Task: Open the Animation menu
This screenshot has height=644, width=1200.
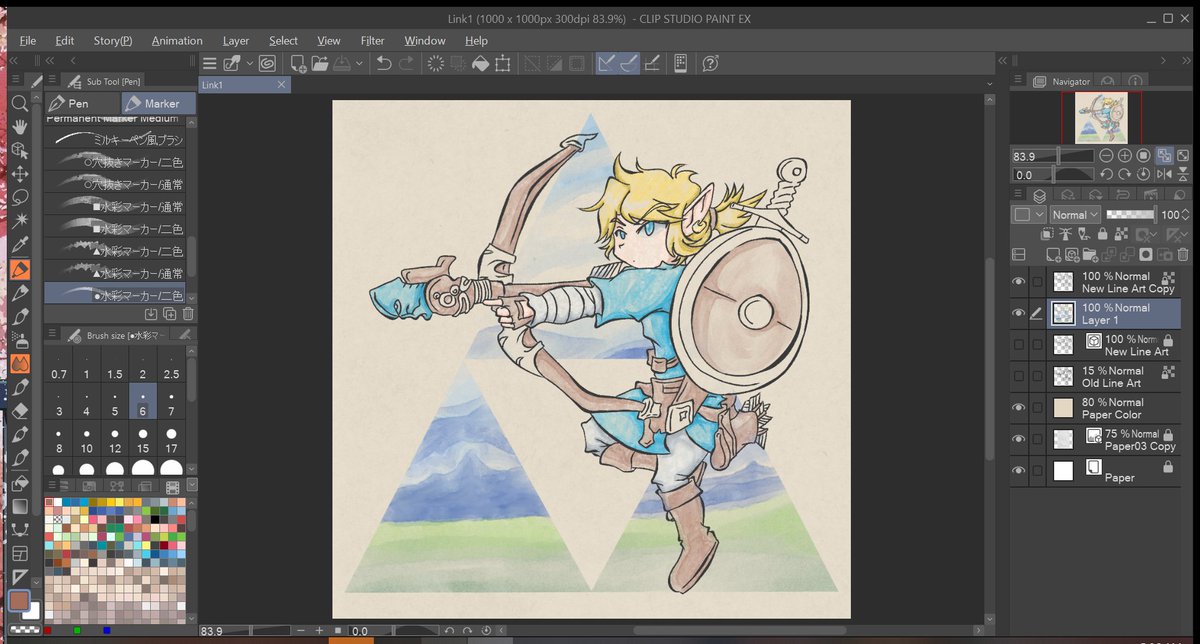Action: [x=177, y=41]
